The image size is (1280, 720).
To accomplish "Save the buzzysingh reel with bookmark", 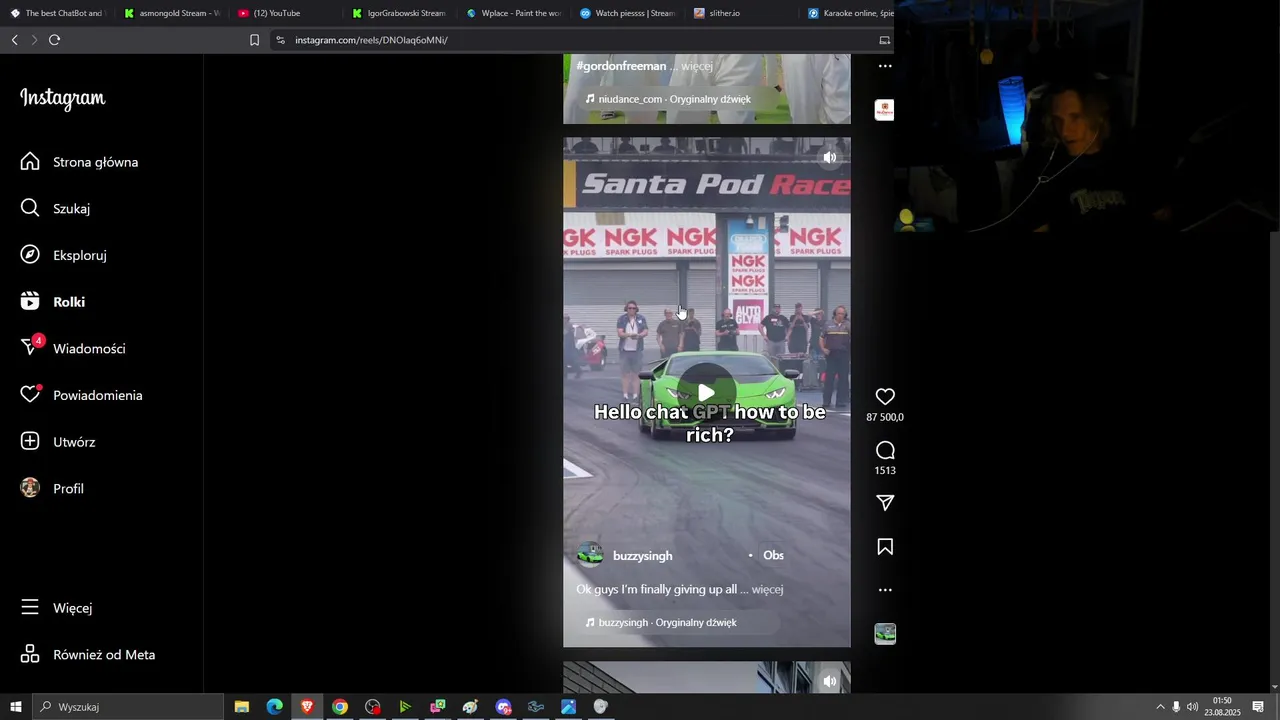I will (885, 547).
